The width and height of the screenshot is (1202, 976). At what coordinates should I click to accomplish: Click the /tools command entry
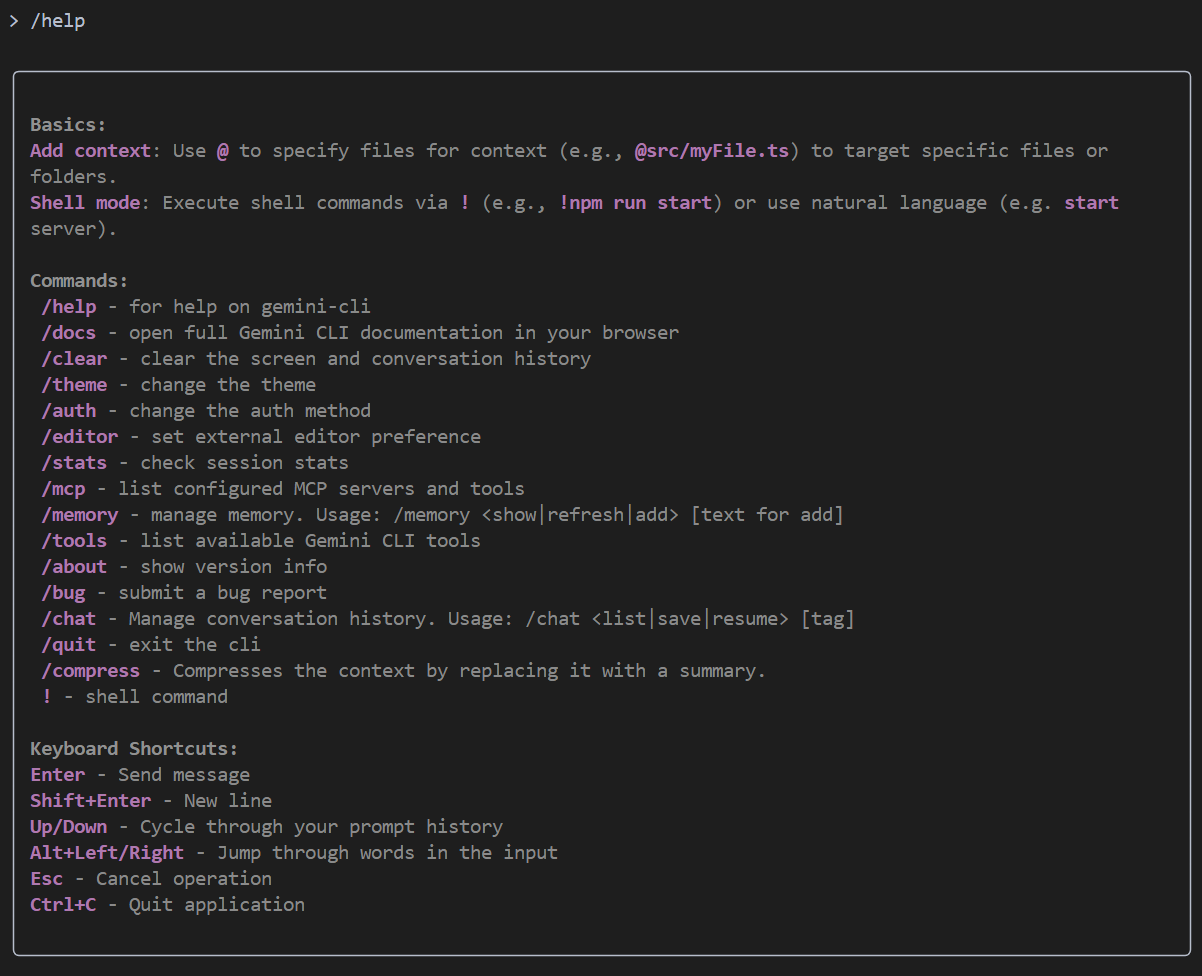tap(74, 541)
